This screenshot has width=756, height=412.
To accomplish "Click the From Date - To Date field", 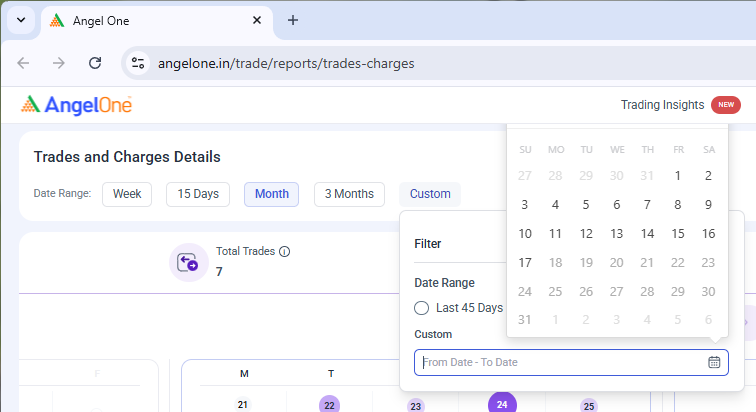I will 560,362.
